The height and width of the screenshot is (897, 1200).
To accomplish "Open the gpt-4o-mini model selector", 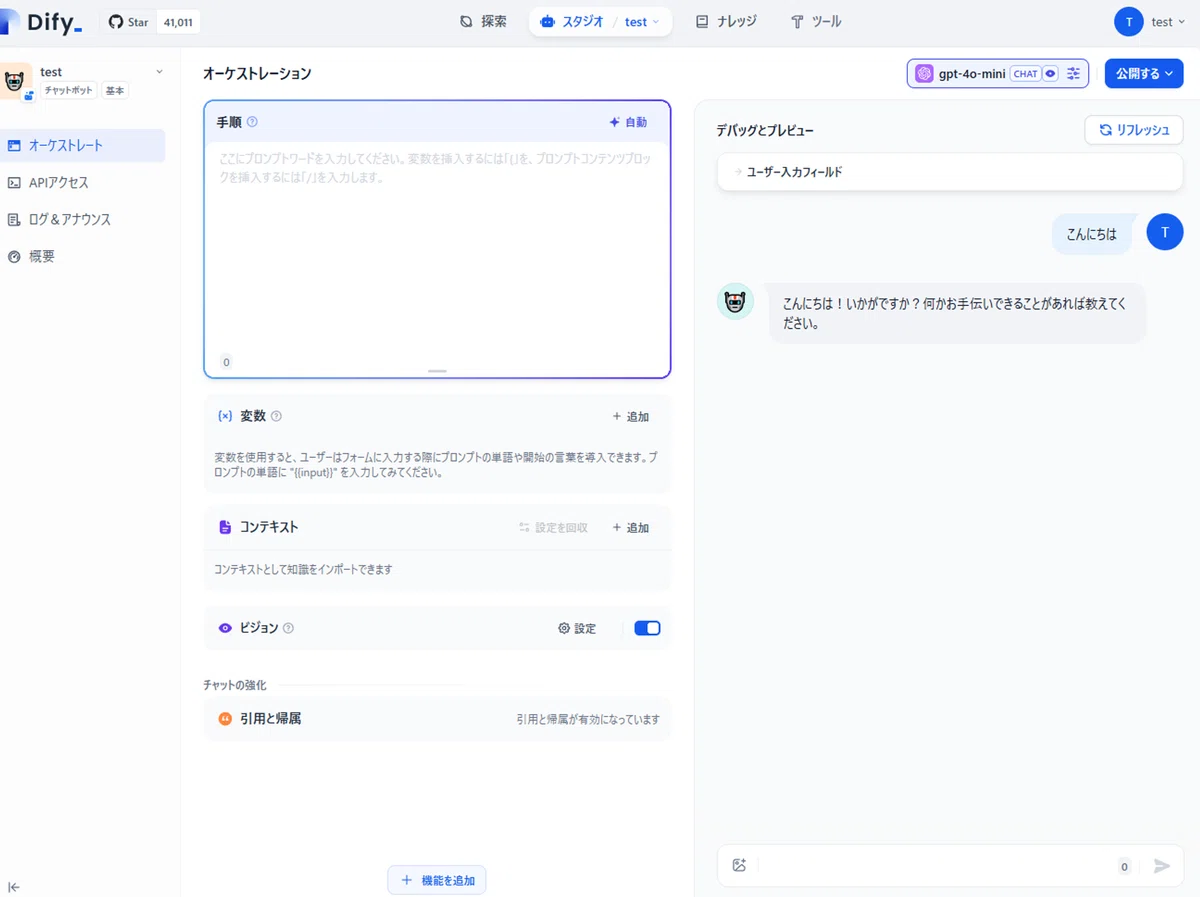I will pos(997,73).
